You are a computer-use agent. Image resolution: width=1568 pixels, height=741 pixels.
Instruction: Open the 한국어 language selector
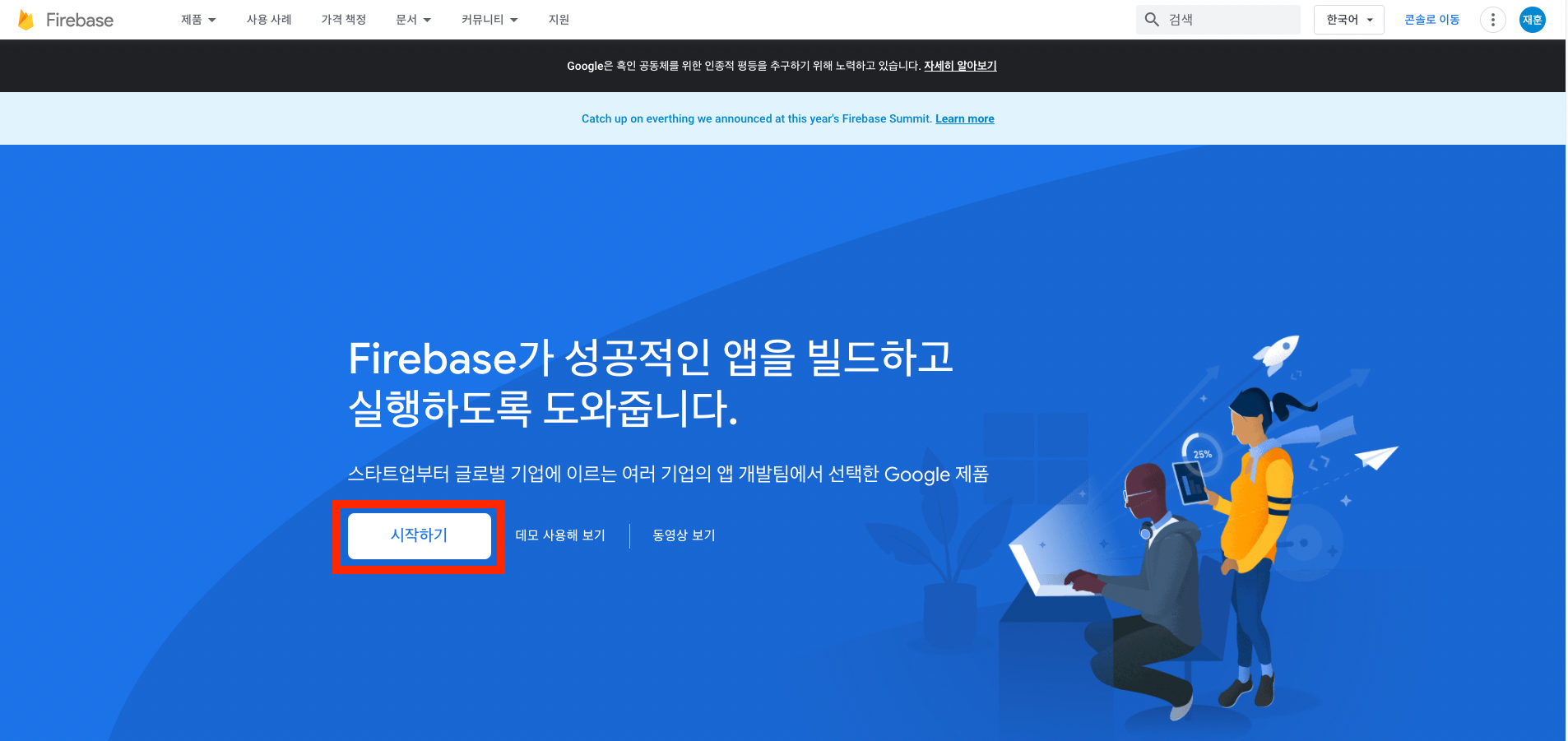point(1349,20)
